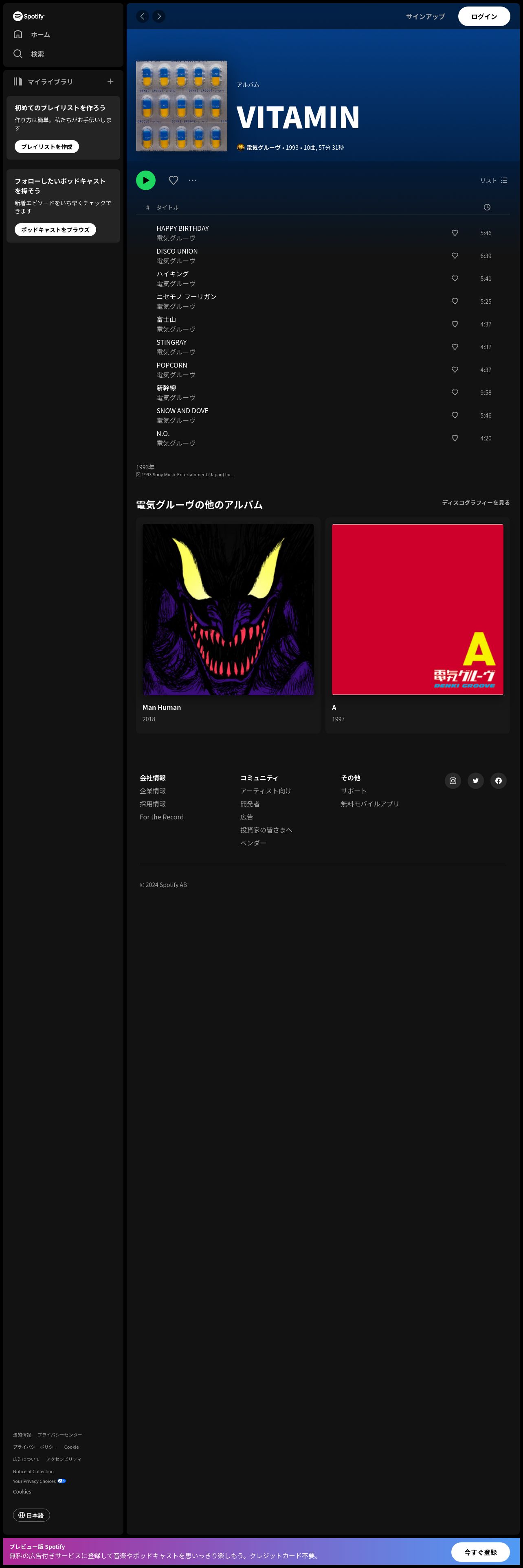
Task: Click プライバシーセンター in sidebar footer
Action: tap(59, 1435)
